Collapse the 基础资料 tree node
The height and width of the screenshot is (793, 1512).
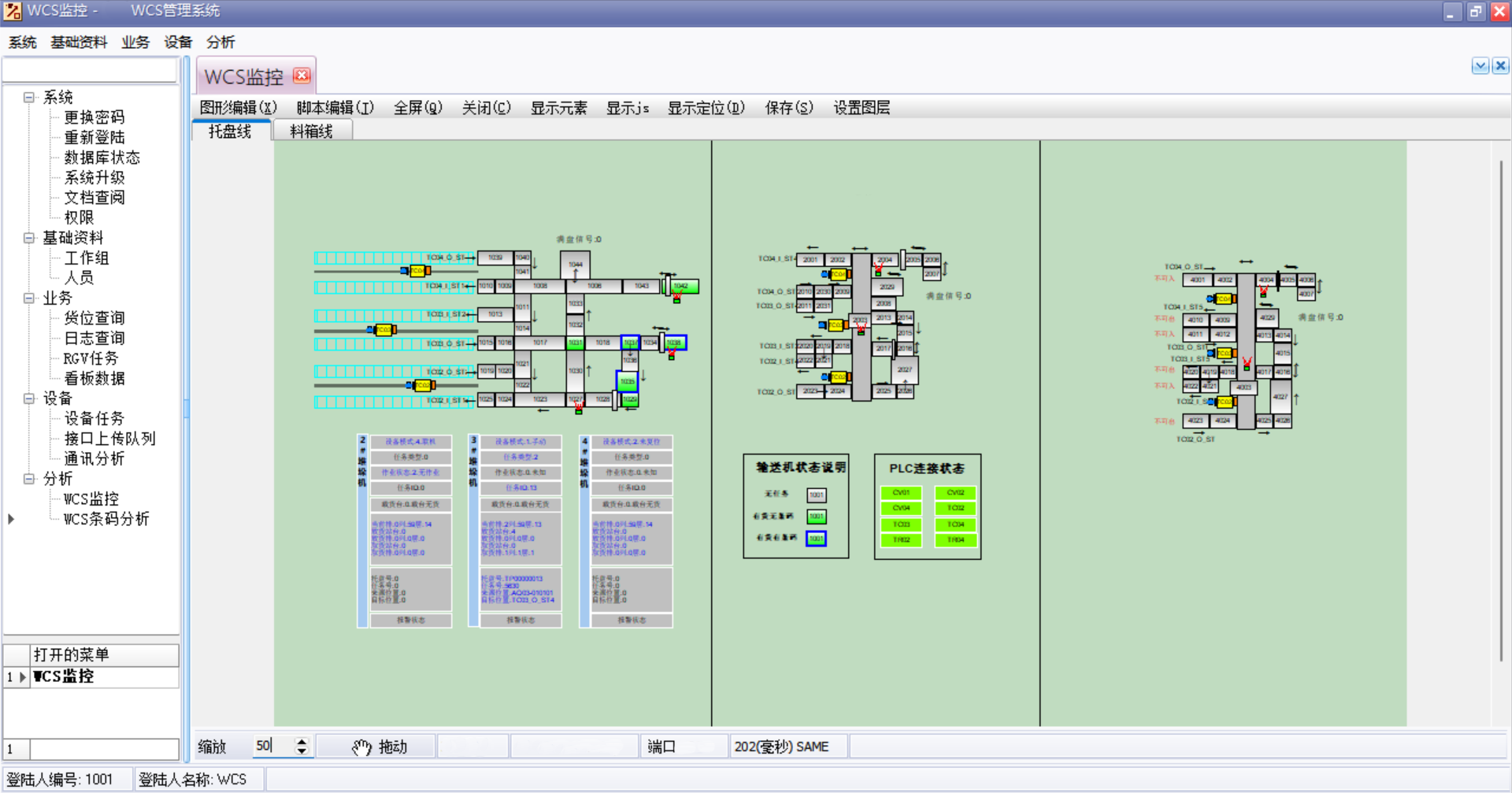click(x=29, y=238)
